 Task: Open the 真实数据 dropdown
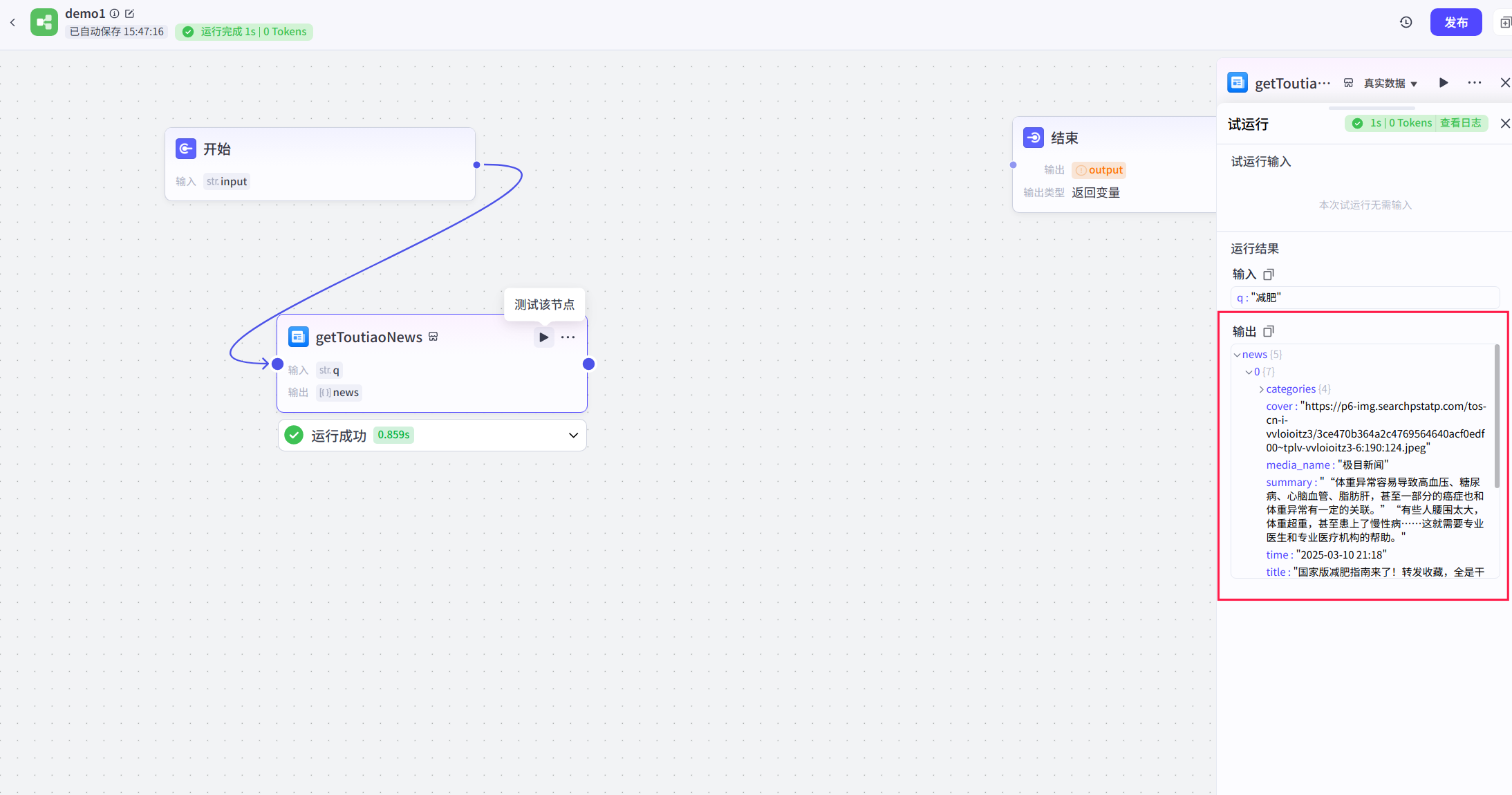point(1390,84)
